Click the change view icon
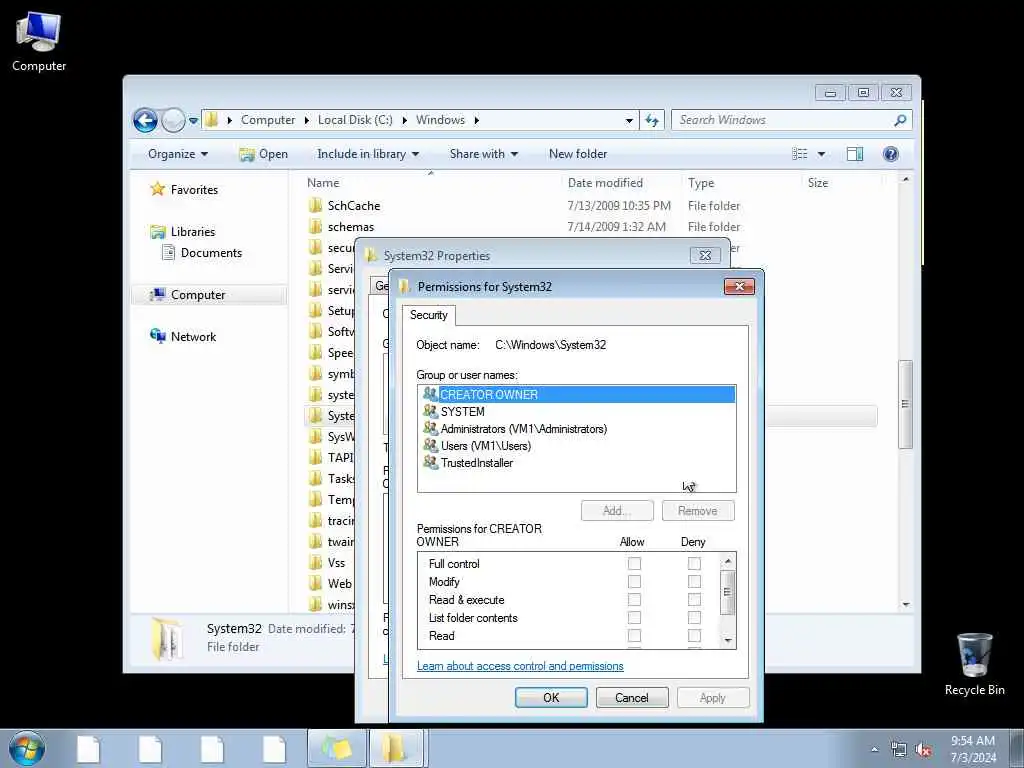This screenshot has height=768, width=1024. (800, 154)
